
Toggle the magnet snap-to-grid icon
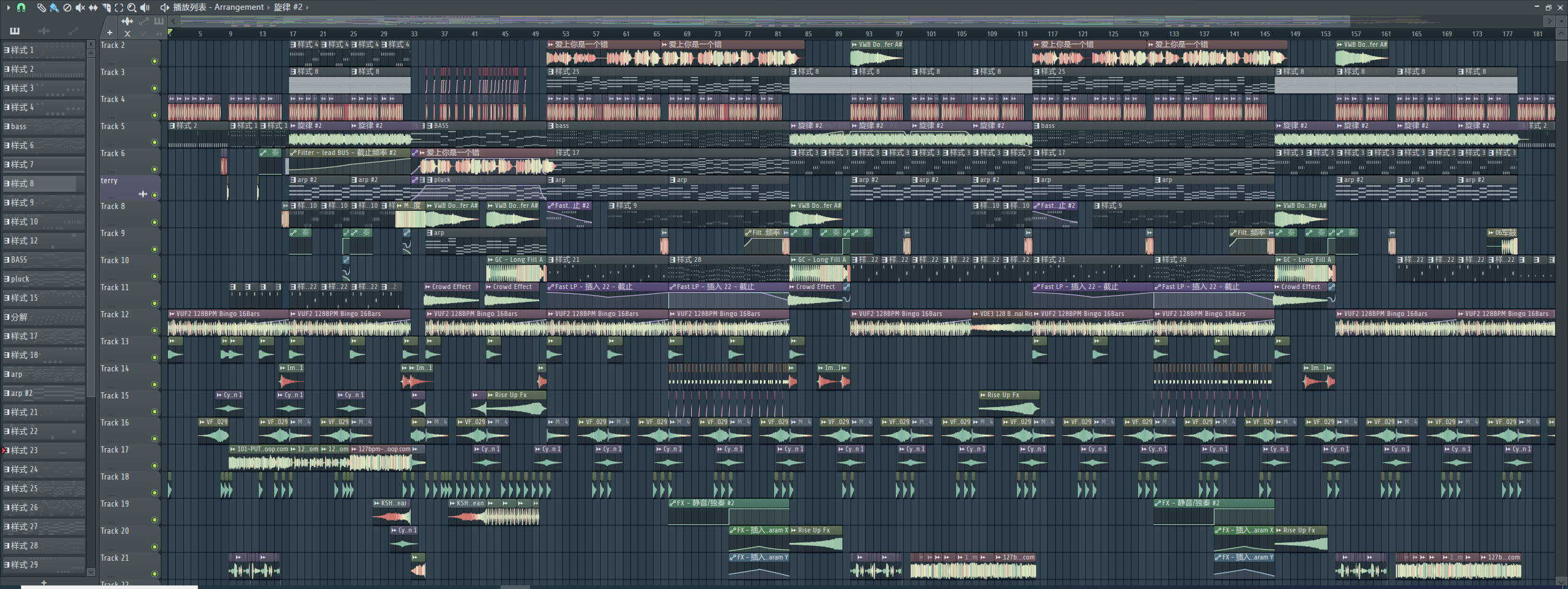21,7
